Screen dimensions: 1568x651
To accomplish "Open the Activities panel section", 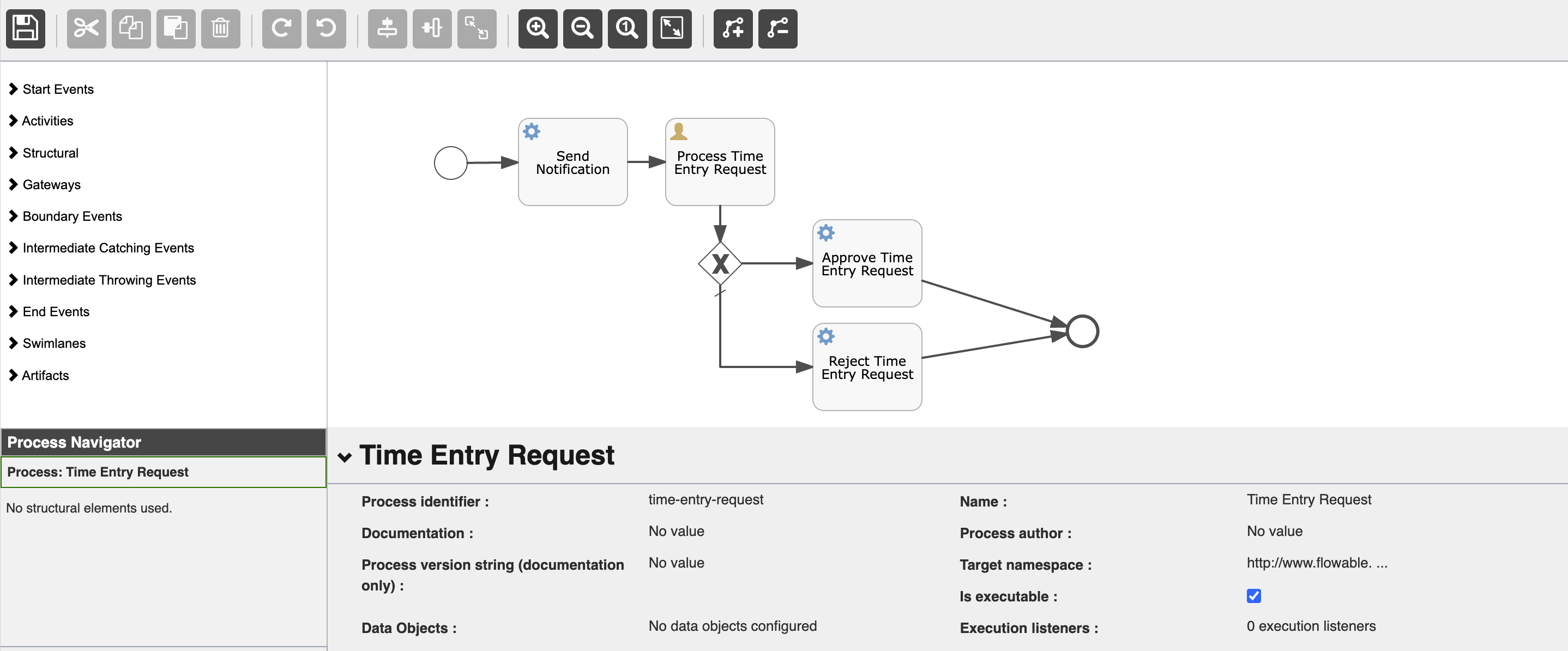I will coord(47,121).
